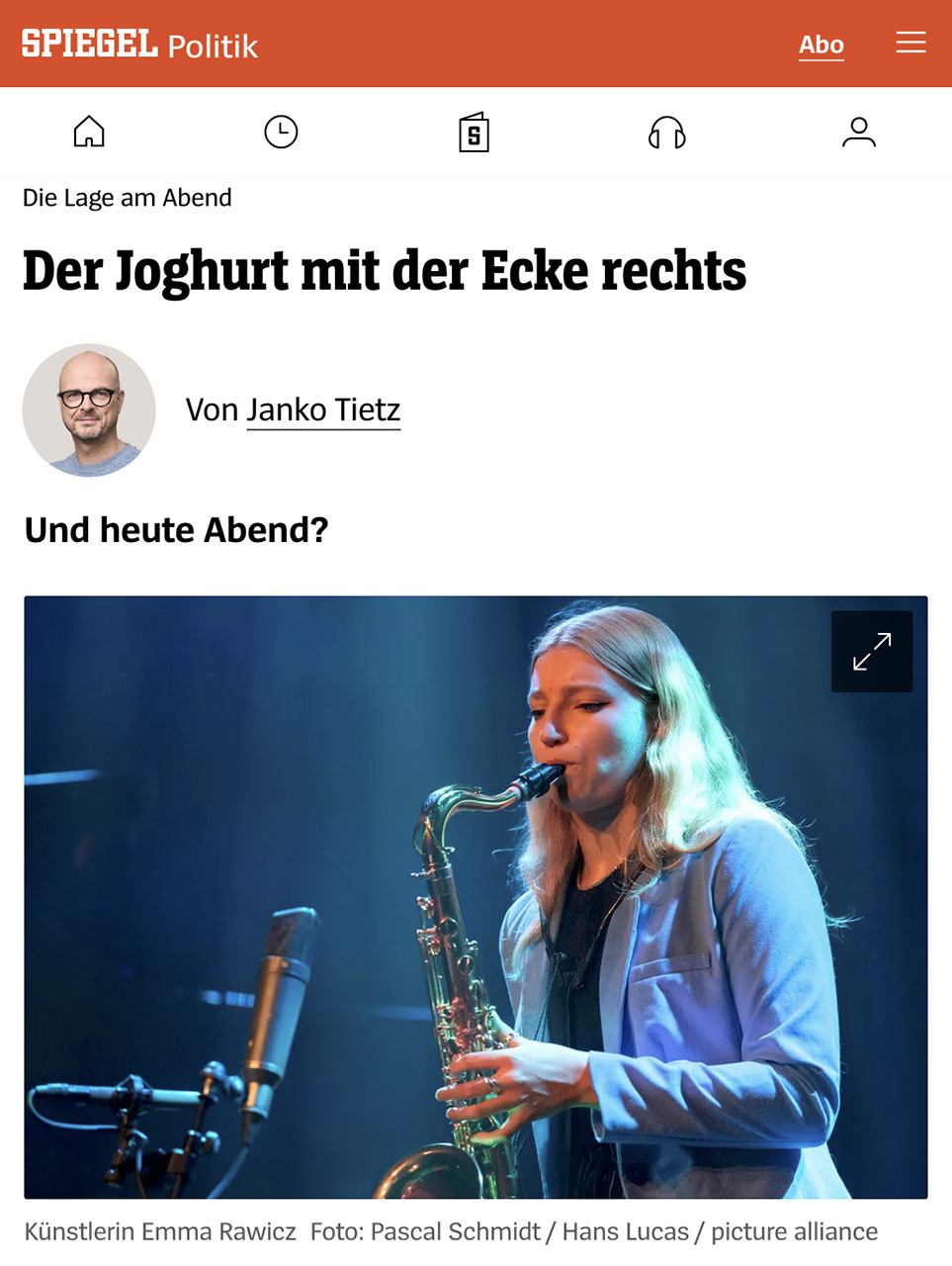Open author page of Janko Tietz
The width and height of the screenshot is (952, 1266).
(323, 409)
